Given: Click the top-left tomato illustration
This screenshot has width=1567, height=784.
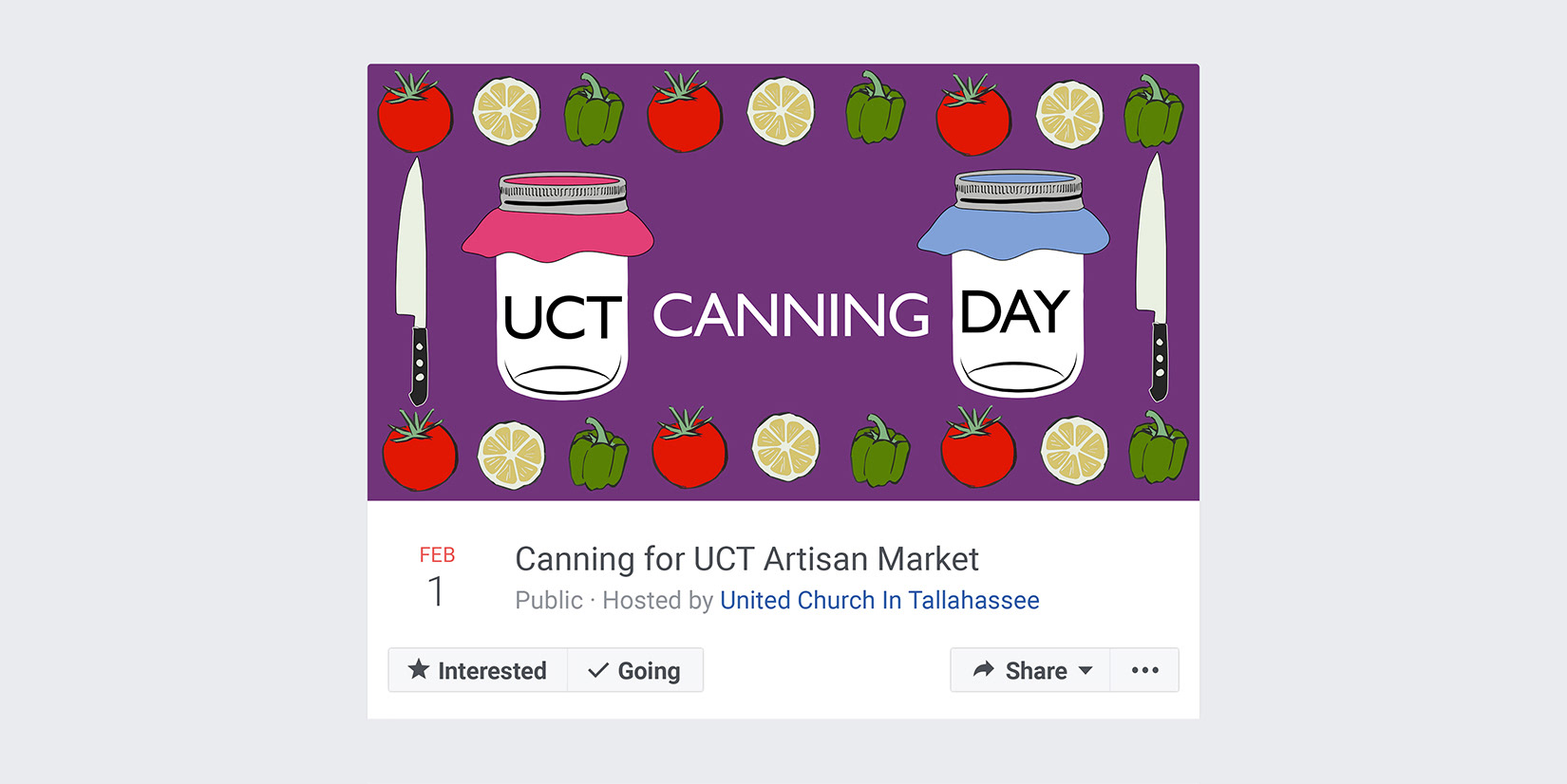Looking at the screenshot, I should [415, 112].
